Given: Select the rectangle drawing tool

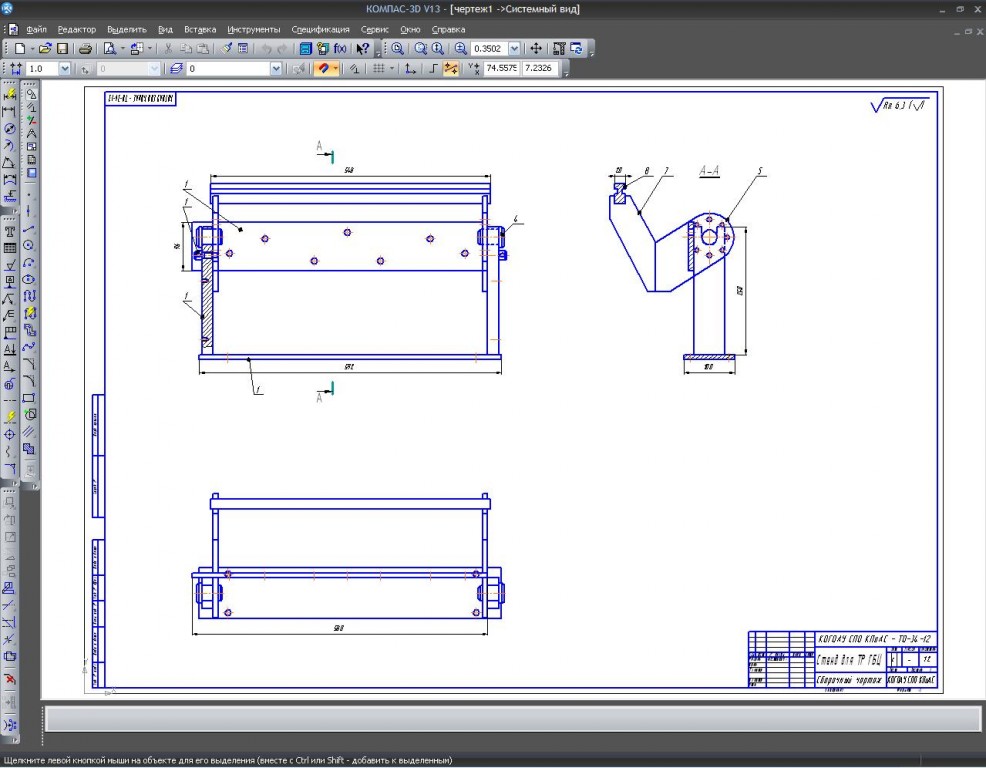Looking at the screenshot, I should (29, 398).
